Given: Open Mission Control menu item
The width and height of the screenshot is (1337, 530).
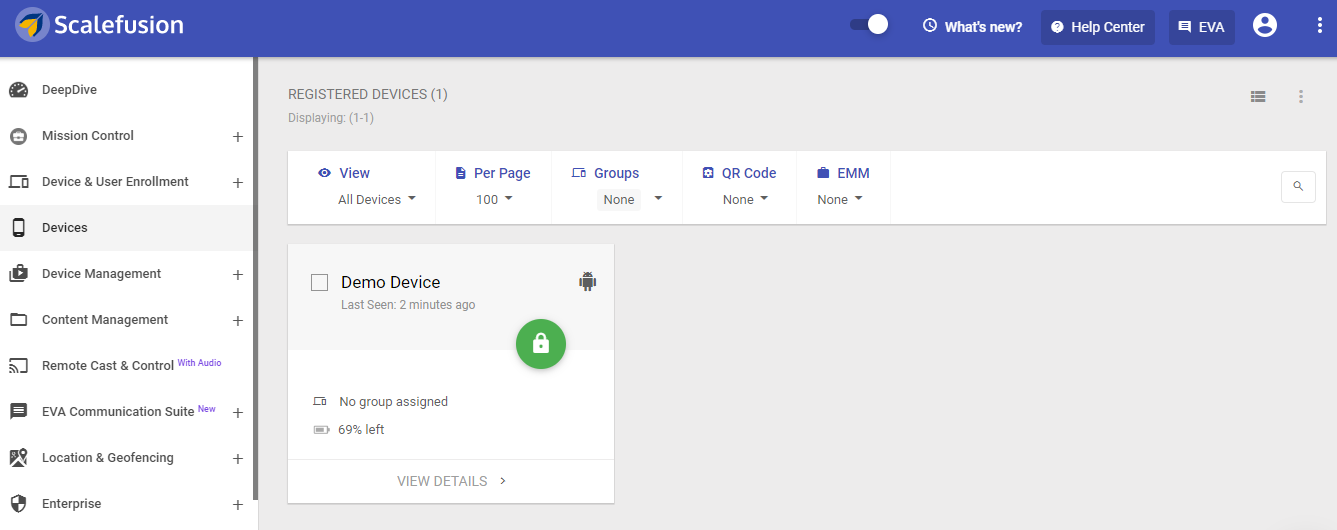Looking at the screenshot, I should [88, 136].
